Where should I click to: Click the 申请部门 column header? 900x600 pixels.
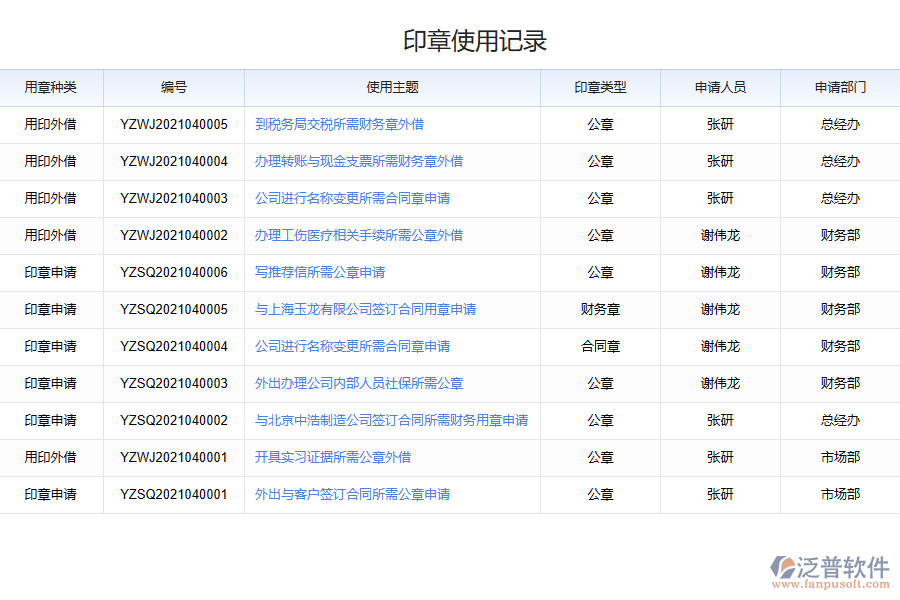pyautogui.click(x=840, y=87)
